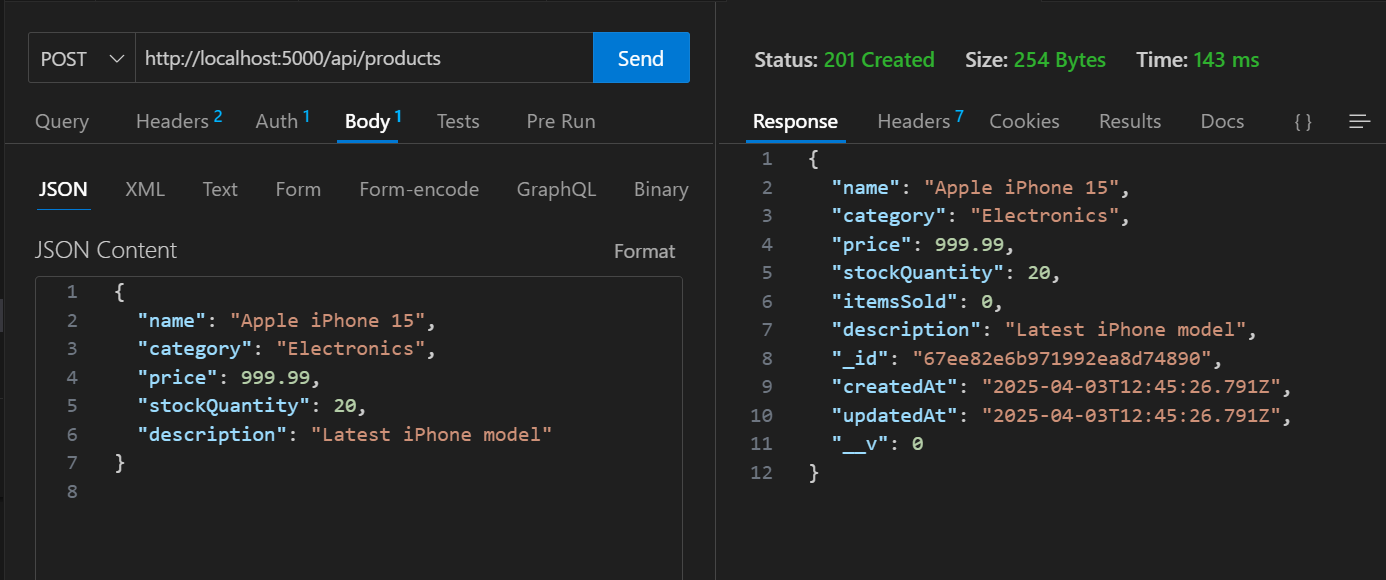Click the "createdAt" timestamp value in the response
The height and width of the screenshot is (580, 1386).
click(1131, 386)
